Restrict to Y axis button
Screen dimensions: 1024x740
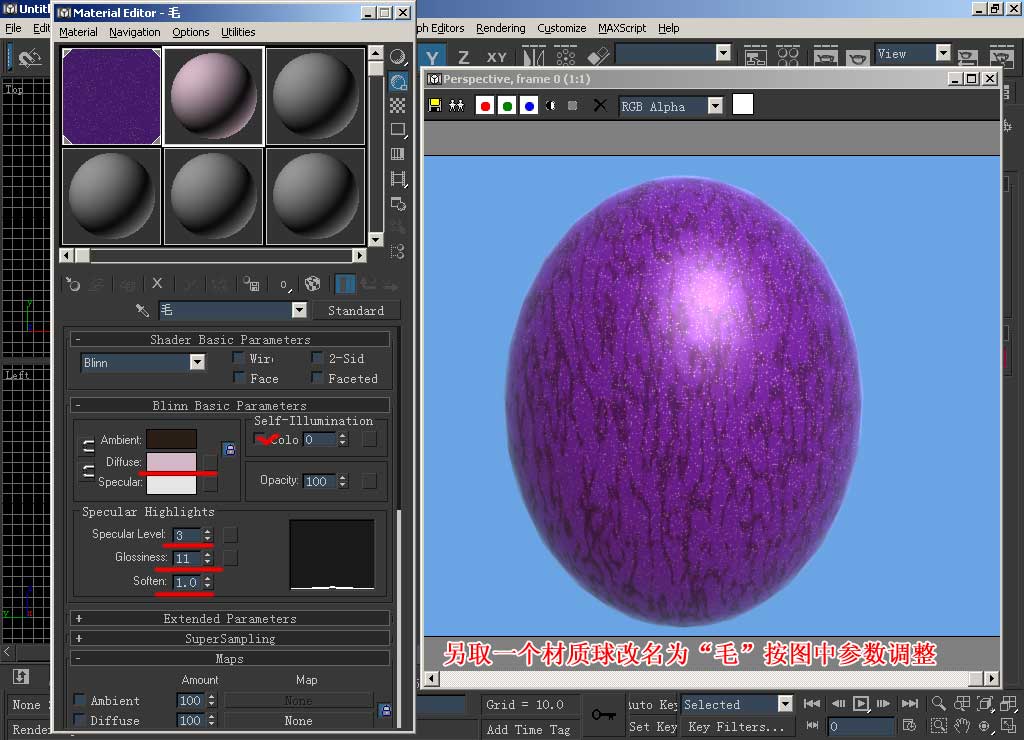pyautogui.click(x=432, y=57)
